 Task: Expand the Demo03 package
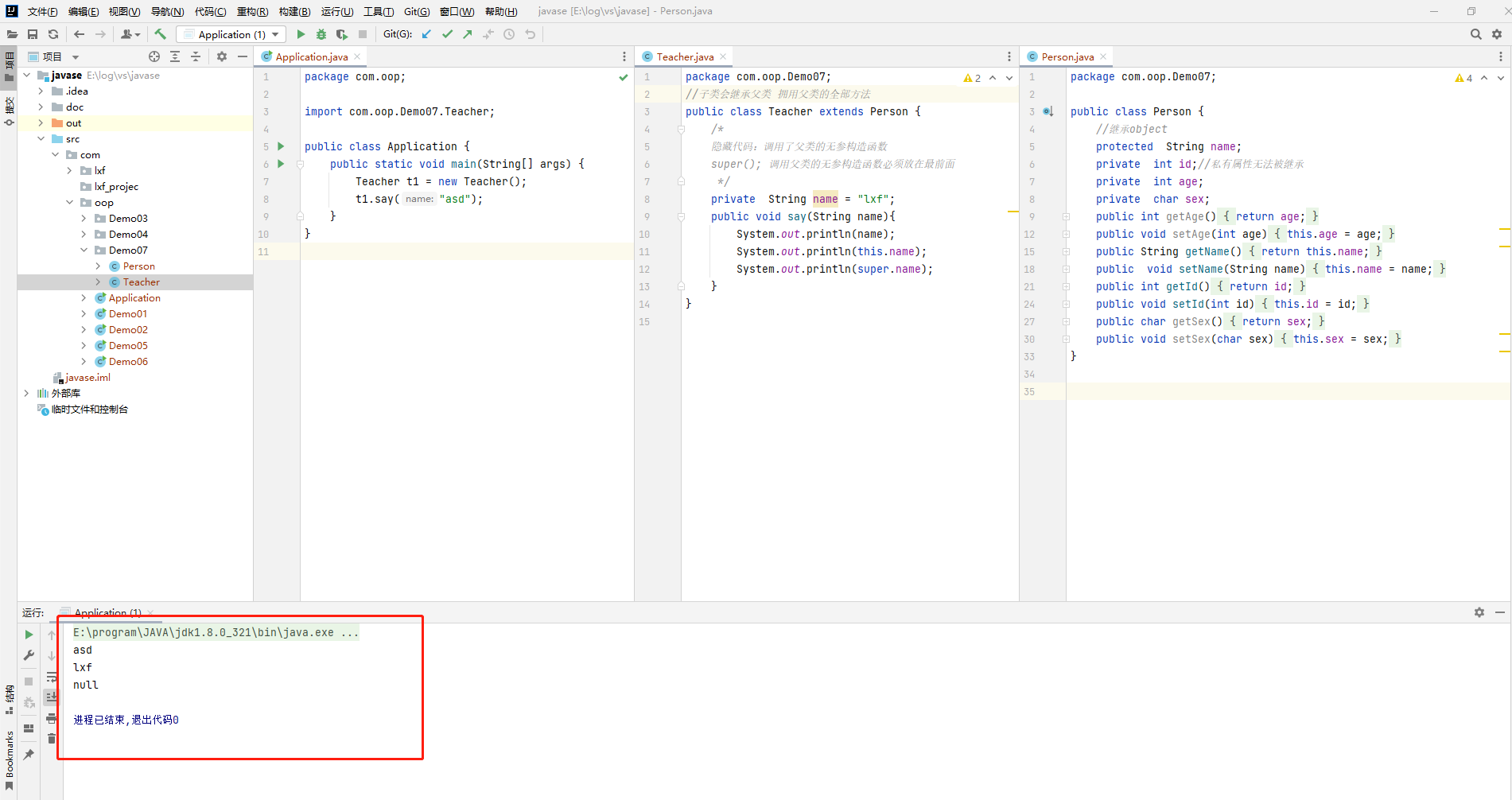click(x=84, y=219)
